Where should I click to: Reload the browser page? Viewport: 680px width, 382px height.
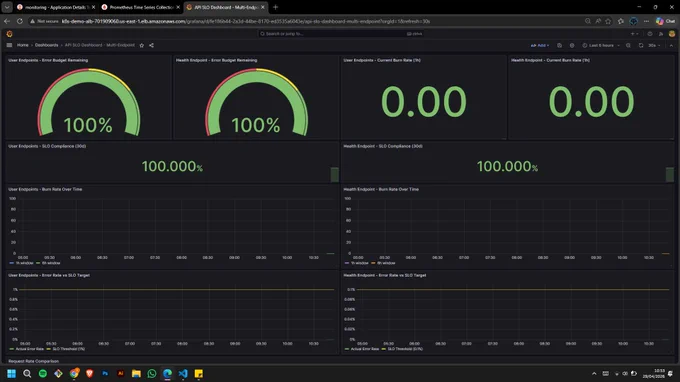[20, 21]
